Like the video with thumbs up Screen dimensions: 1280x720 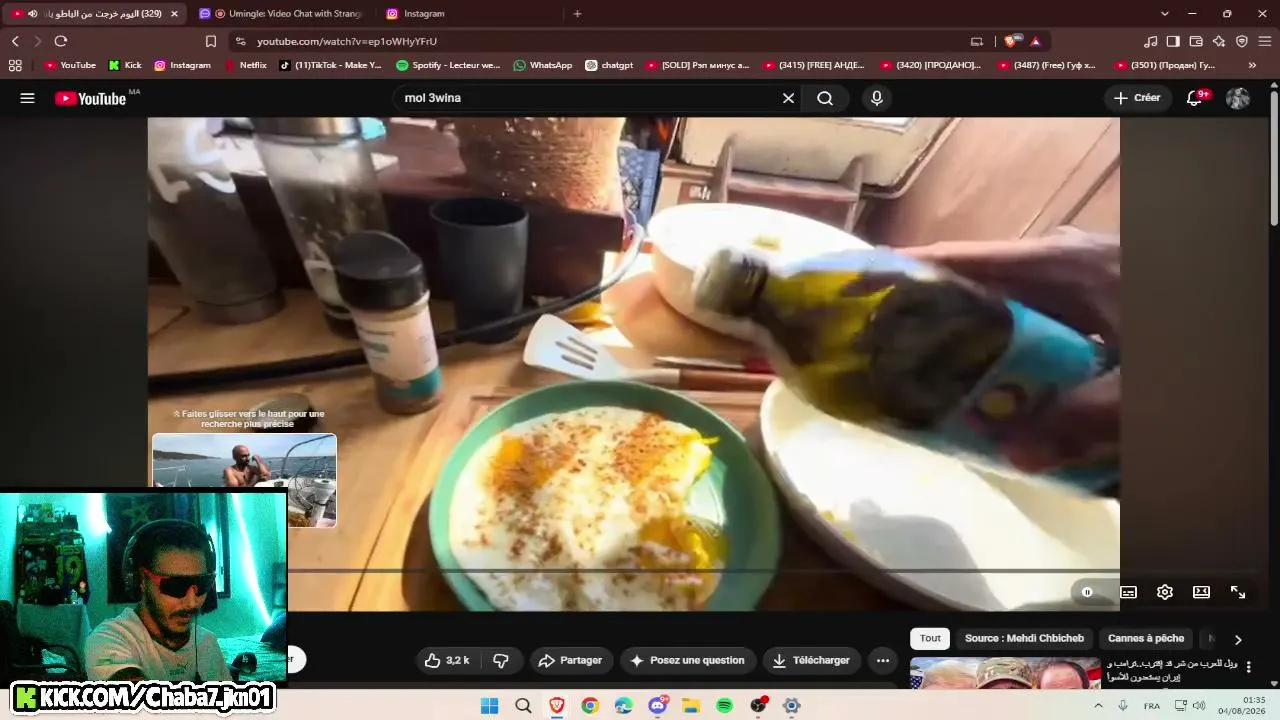[446, 660]
